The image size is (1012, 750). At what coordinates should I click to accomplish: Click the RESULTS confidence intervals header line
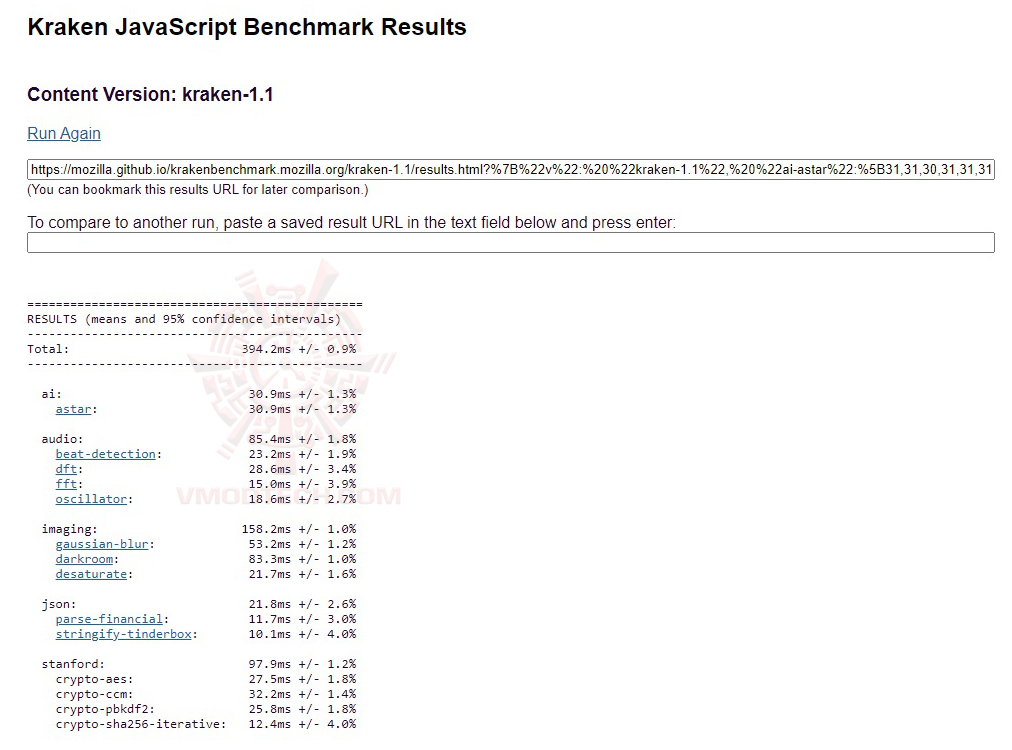tap(184, 319)
